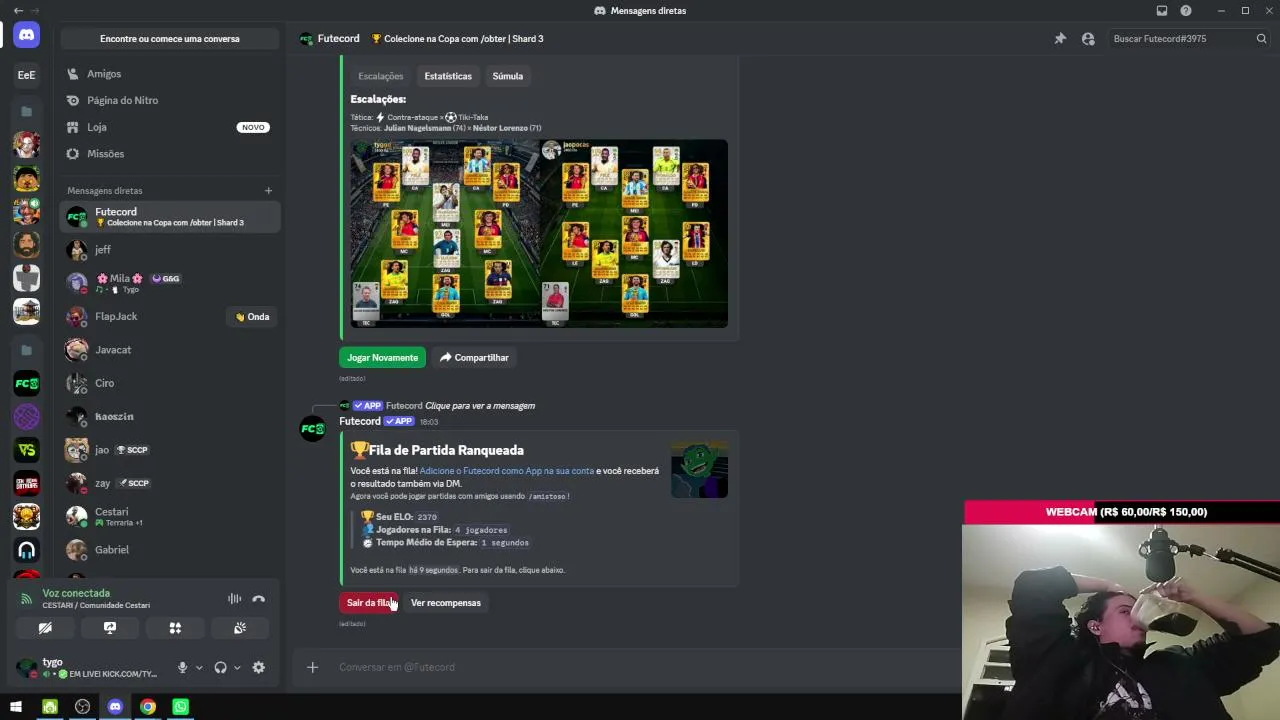The image size is (1280, 720).
Task: Leave the queue with Sair da fila
Action: 369,603
